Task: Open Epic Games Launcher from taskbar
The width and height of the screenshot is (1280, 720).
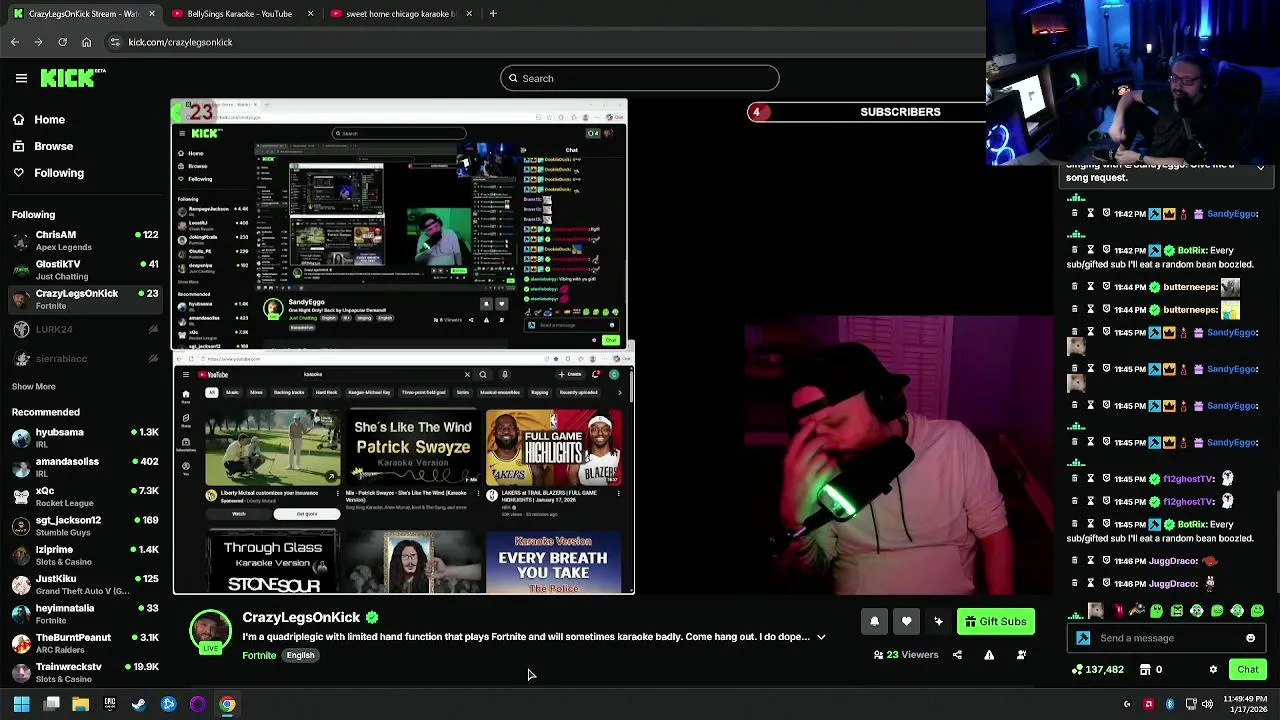Action: pyautogui.click(x=110, y=704)
